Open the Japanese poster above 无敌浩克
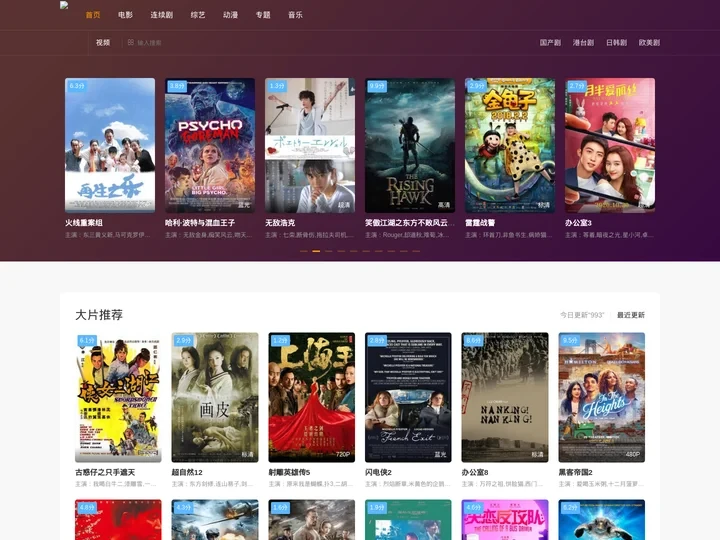This screenshot has width=720, height=540. point(310,145)
